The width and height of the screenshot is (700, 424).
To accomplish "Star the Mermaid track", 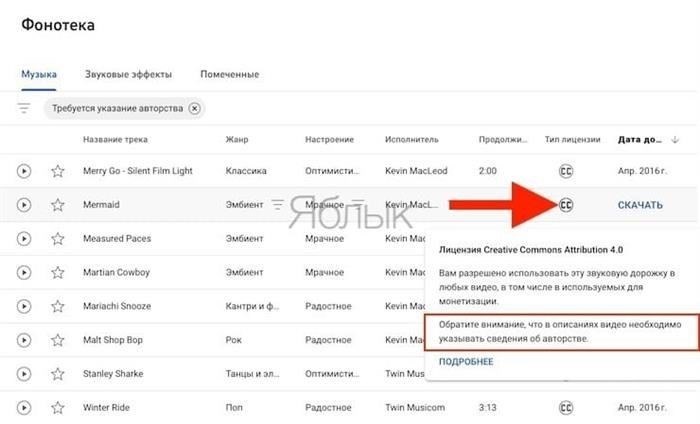I will [x=58, y=205].
